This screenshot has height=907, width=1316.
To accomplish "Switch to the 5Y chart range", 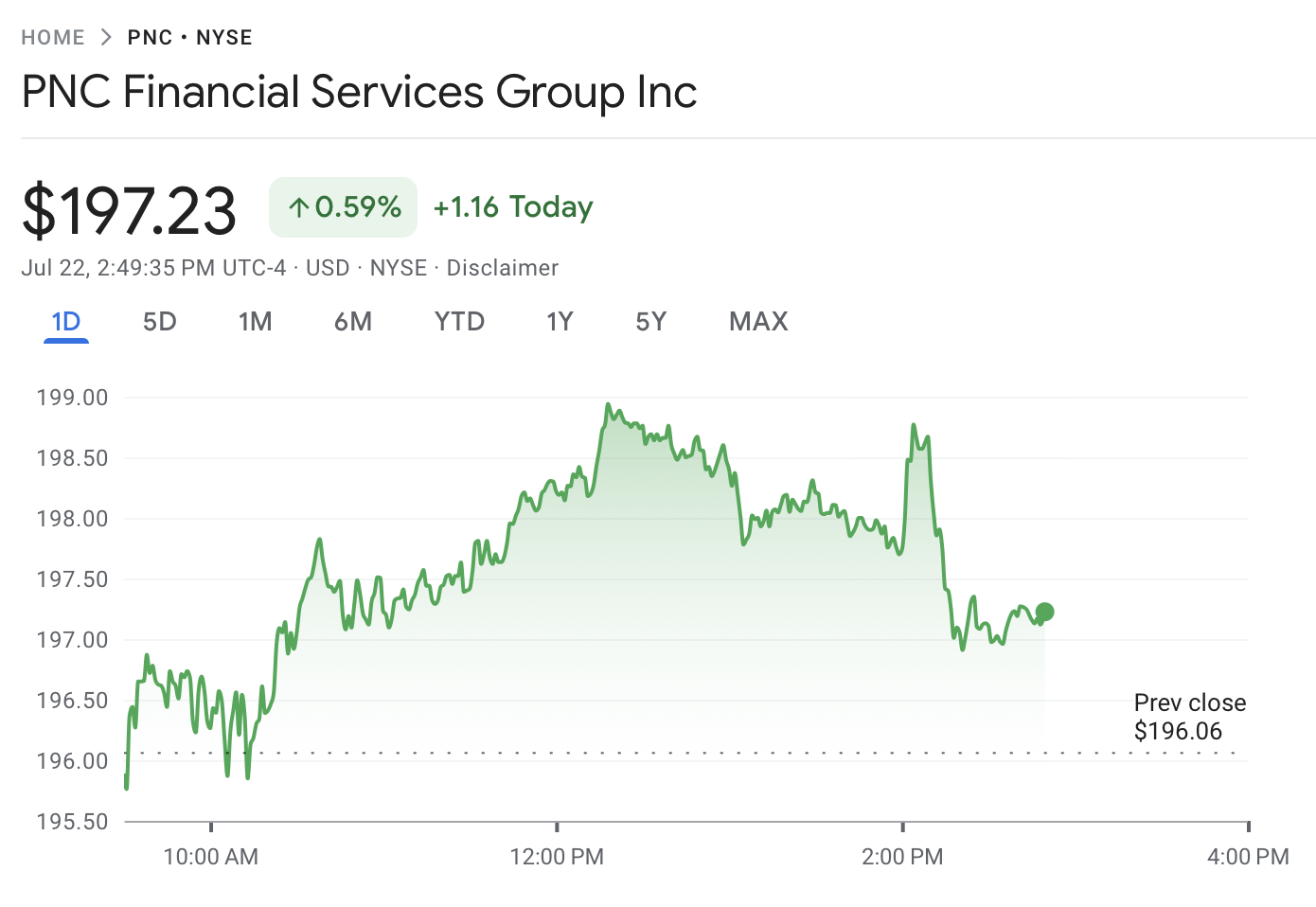I will (650, 322).
